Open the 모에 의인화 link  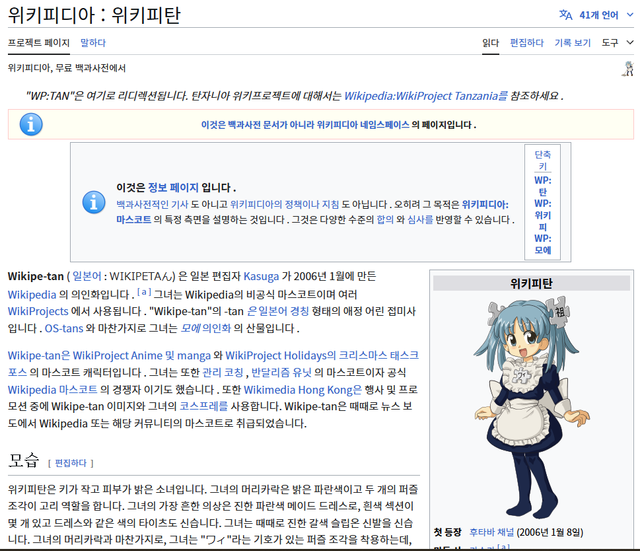206,328
